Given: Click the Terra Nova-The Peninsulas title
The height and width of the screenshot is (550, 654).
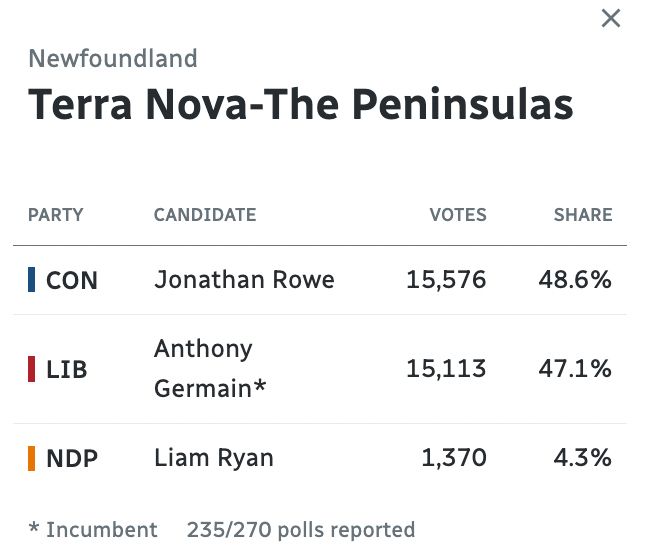Looking at the screenshot, I should 301,104.
